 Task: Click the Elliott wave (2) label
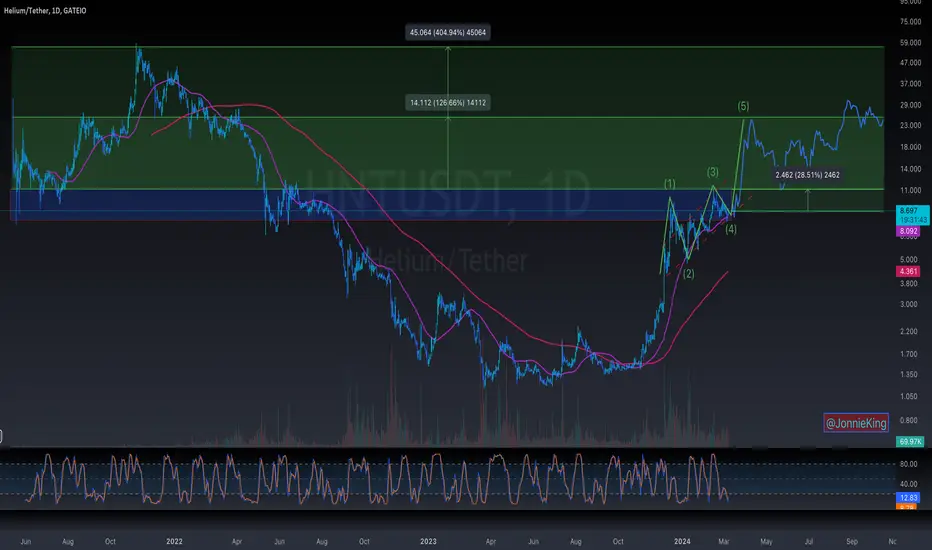pyautogui.click(x=688, y=274)
